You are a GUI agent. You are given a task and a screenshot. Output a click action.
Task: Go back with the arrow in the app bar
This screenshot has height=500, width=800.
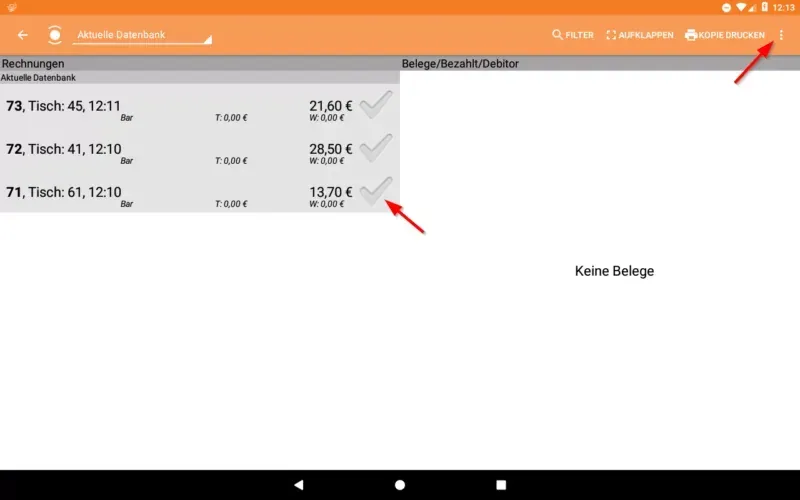(x=22, y=35)
